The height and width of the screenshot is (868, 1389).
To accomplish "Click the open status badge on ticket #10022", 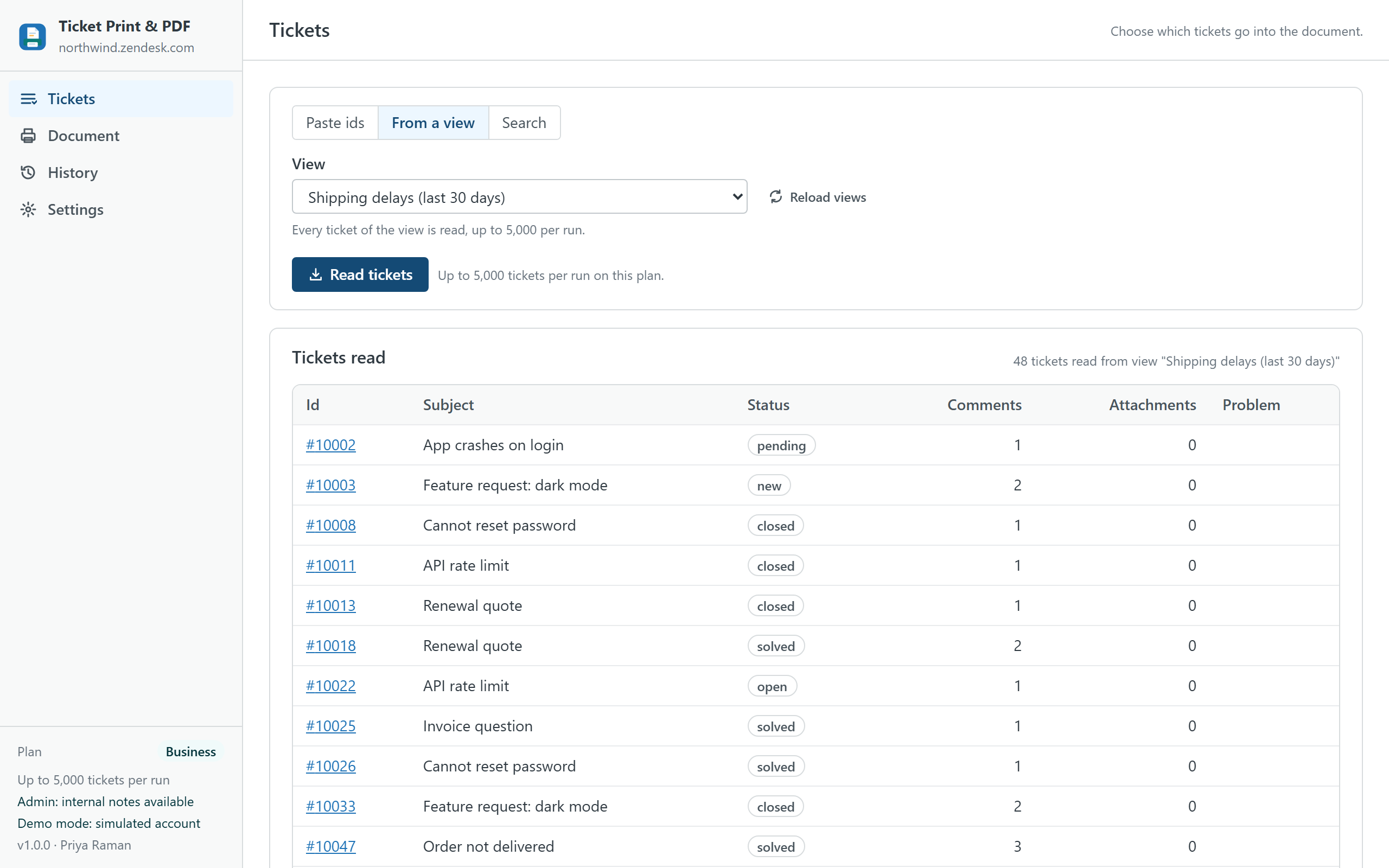I will coord(772,686).
